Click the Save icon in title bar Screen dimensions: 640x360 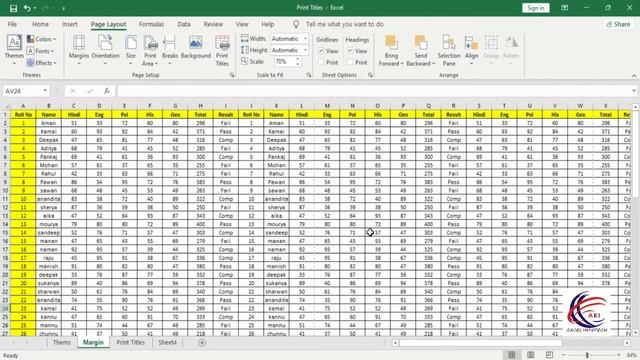[13, 8]
